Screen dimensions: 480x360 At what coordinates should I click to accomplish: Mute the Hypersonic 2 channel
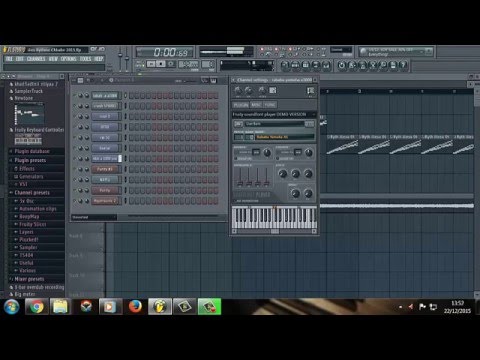[x=74, y=201]
